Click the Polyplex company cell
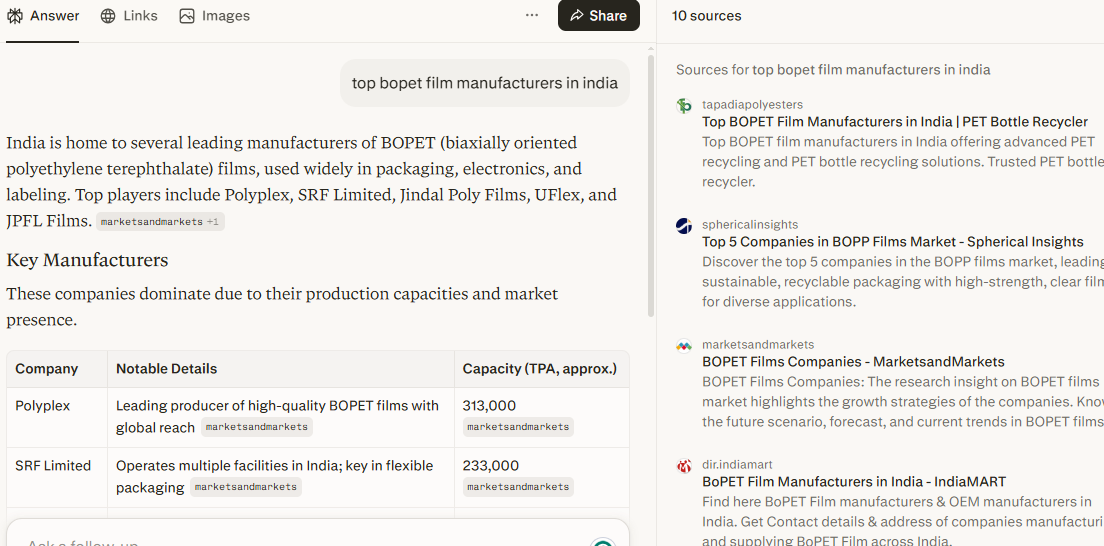This screenshot has width=1104, height=546. click(57, 417)
